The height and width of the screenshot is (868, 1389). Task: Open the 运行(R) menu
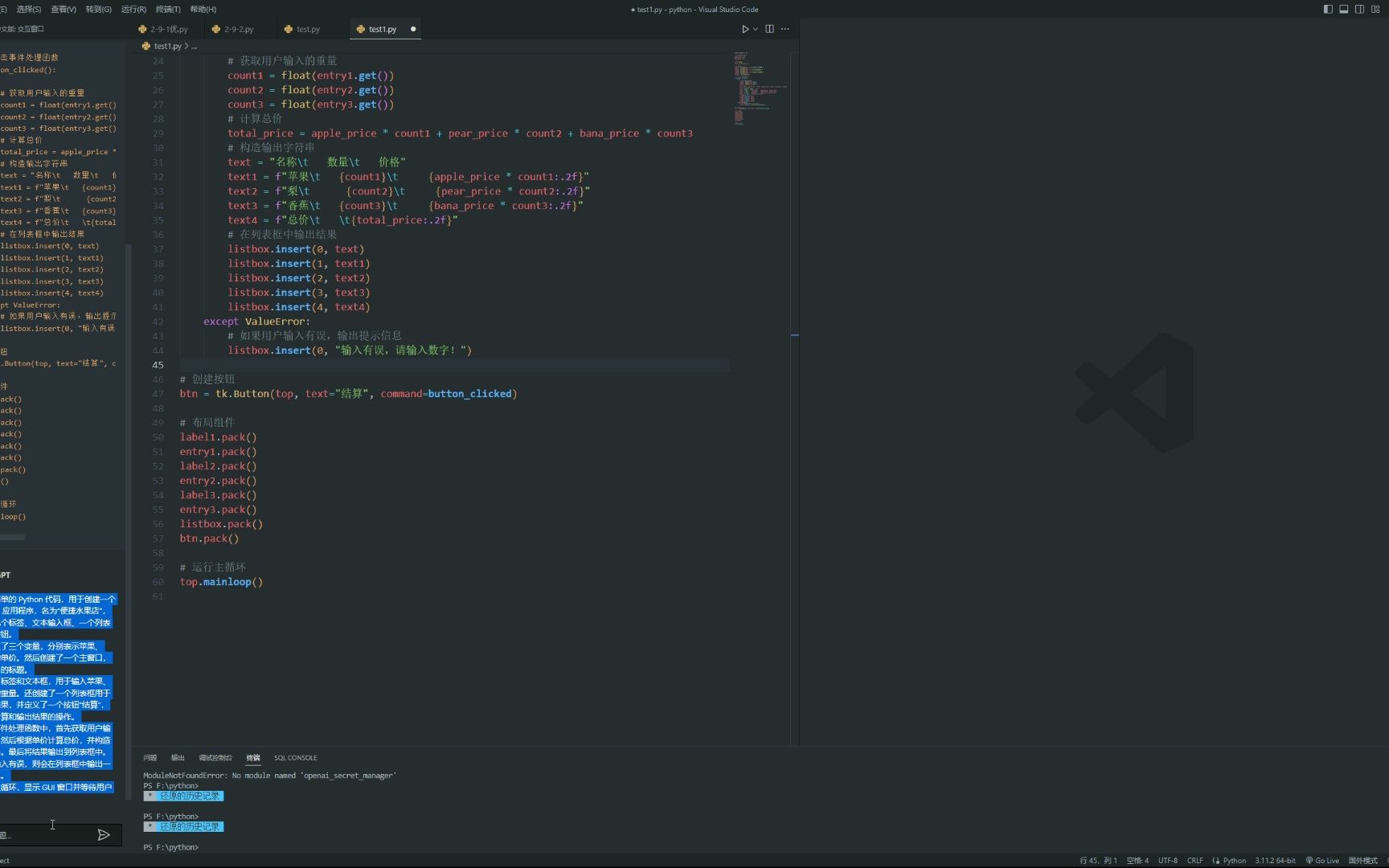pyautogui.click(x=133, y=9)
